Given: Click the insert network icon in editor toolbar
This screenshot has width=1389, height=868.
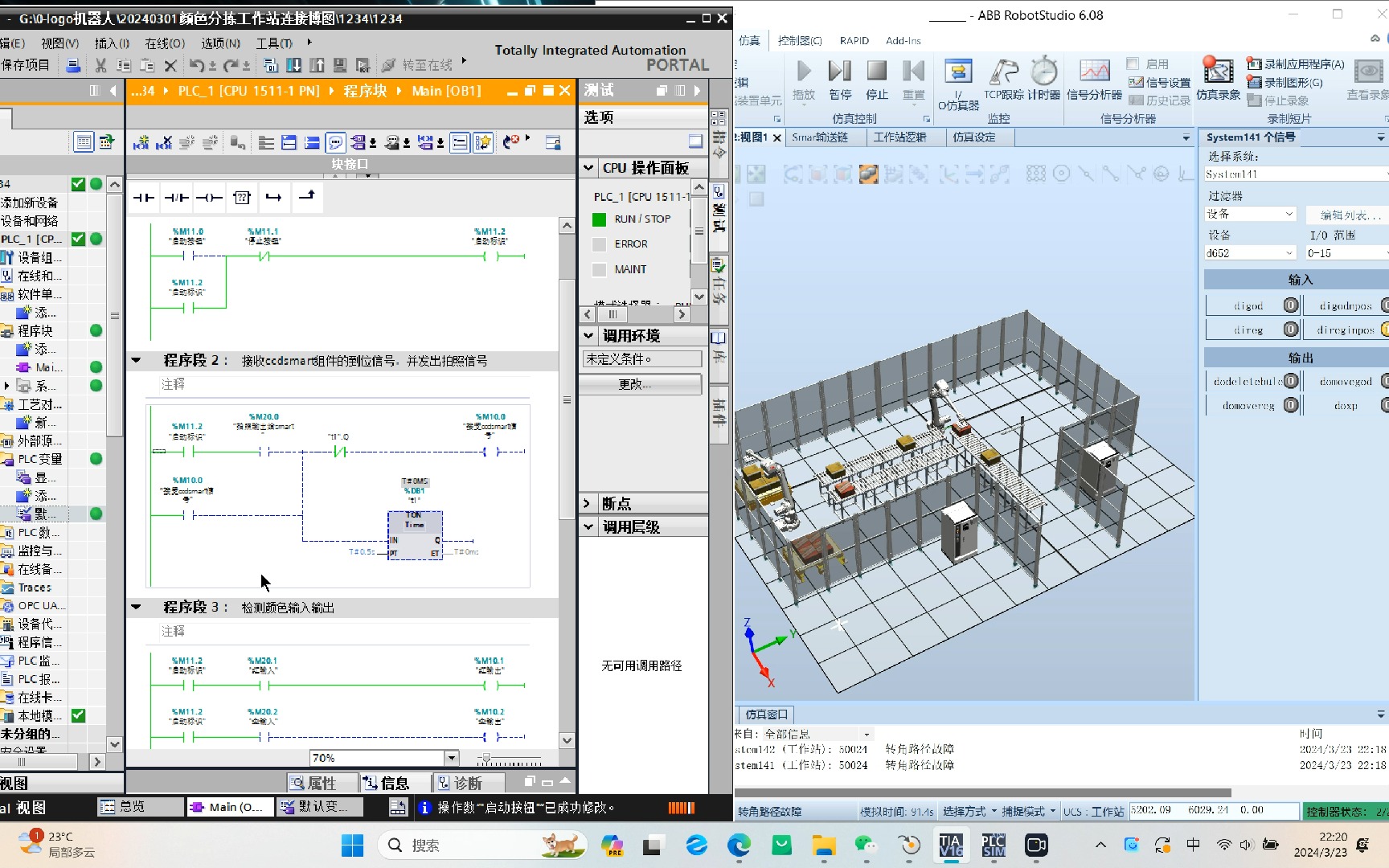Looking at the screenshot, I should click(141, 142).
